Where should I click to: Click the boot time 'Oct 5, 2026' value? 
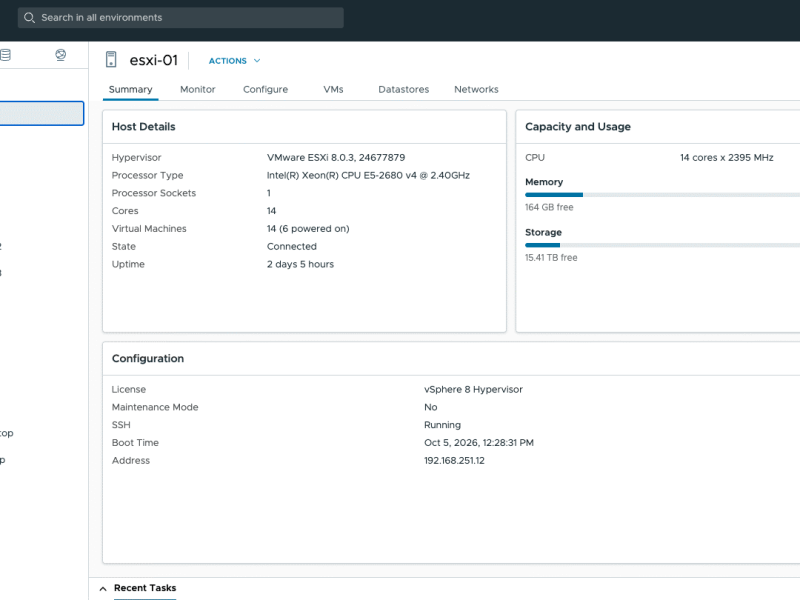coord(479,443)
